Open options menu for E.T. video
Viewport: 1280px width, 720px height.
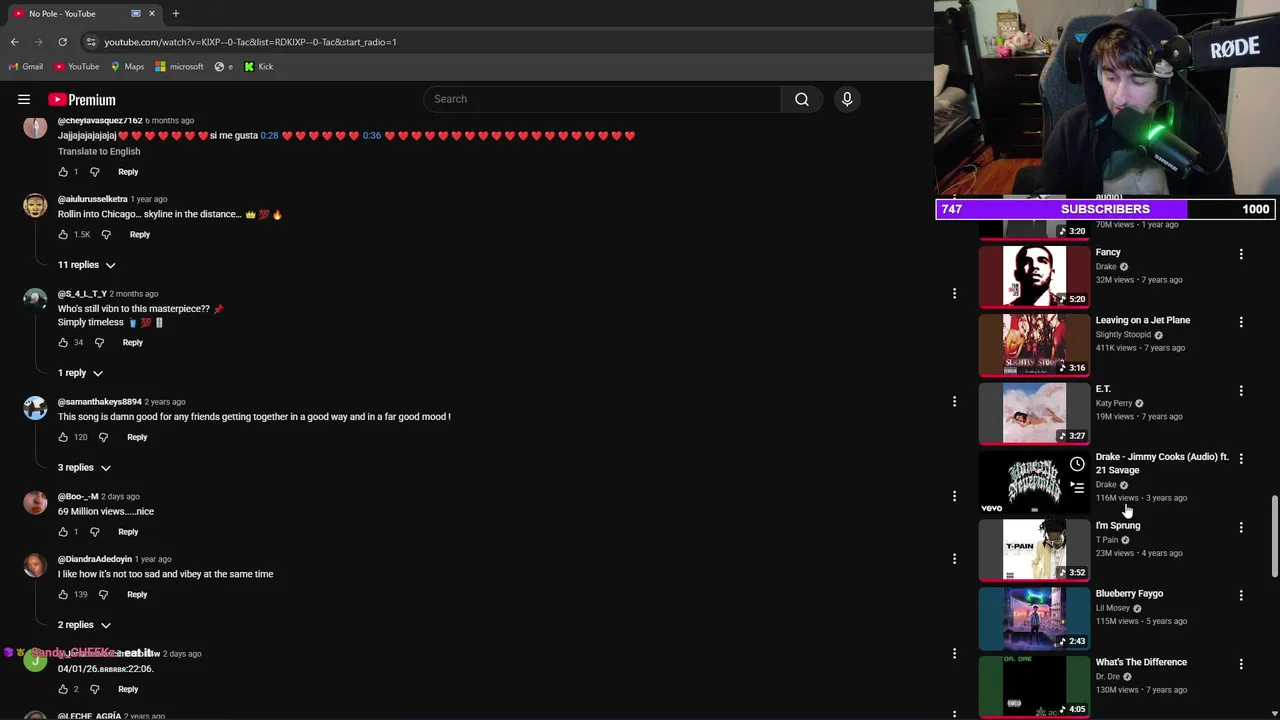coord(1241,390)
